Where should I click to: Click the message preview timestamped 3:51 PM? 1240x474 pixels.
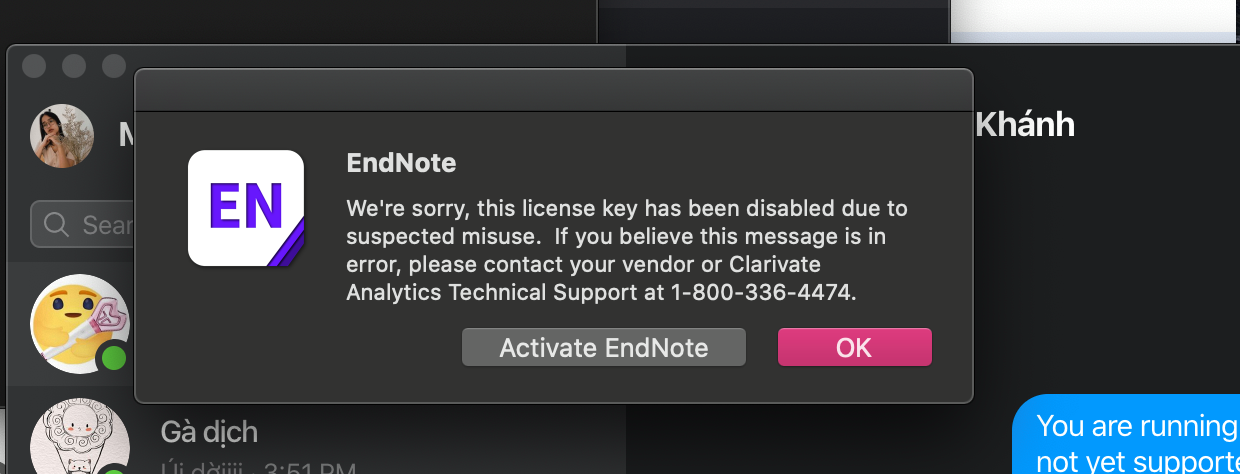258,466
